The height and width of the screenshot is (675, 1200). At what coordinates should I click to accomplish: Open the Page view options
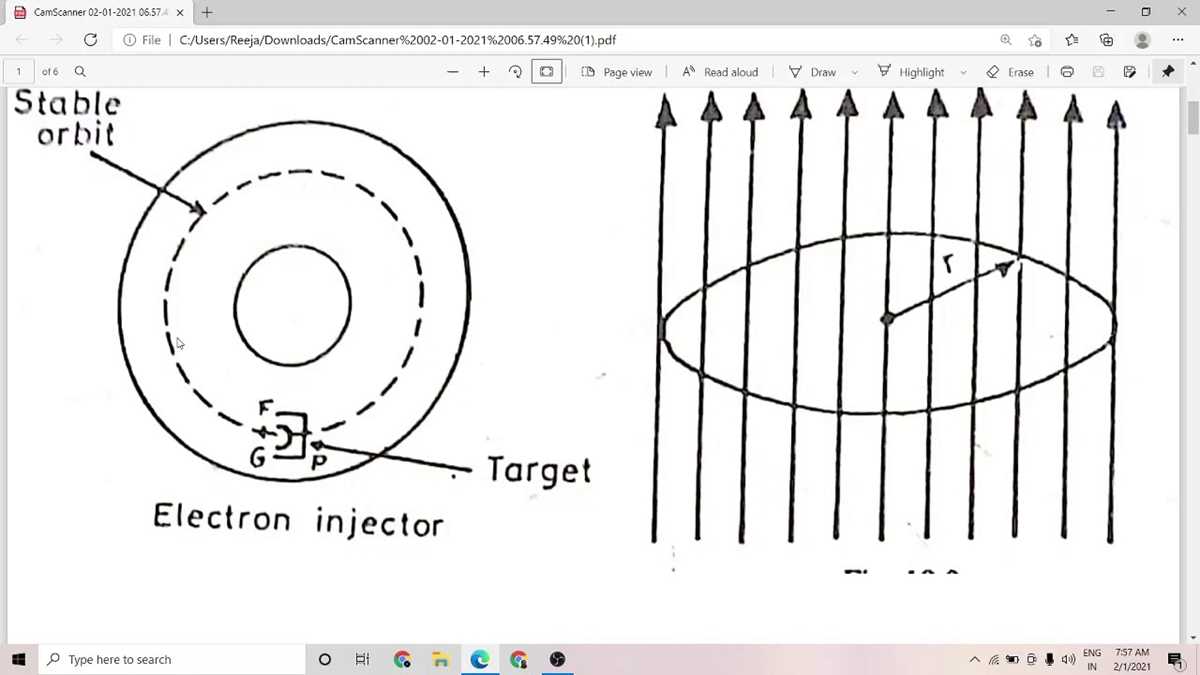[x=616, y=72]
